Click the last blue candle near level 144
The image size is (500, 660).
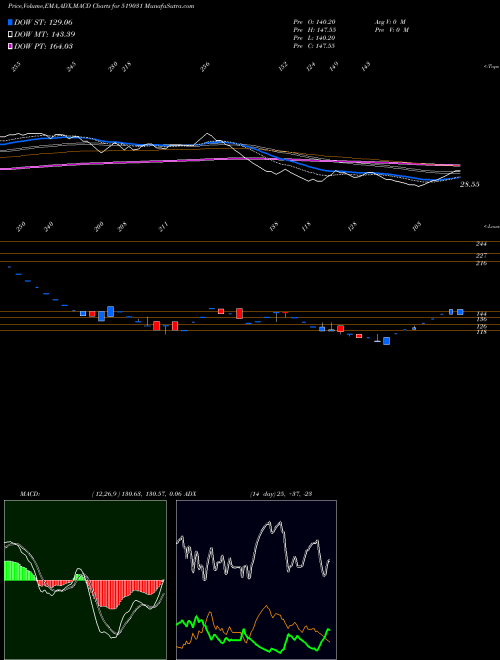point(460,312)
